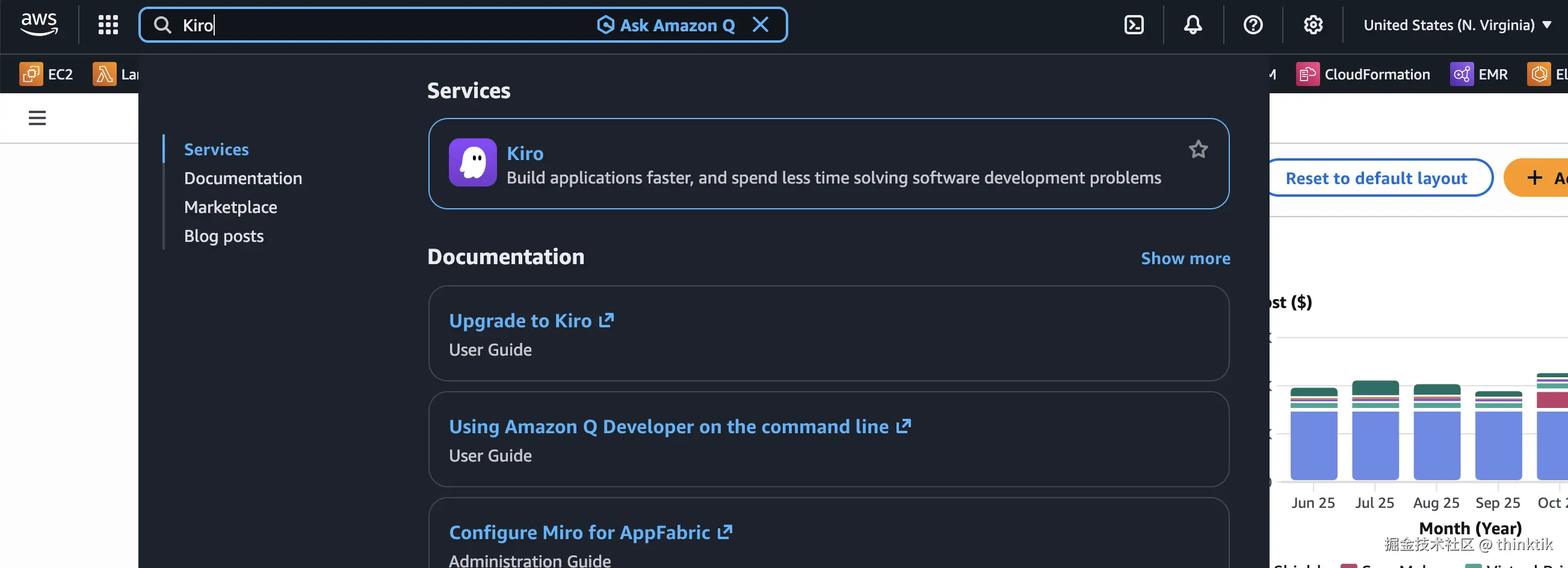Show more Documentation results
1568x568 pixels.
(x=1185, y=258)
